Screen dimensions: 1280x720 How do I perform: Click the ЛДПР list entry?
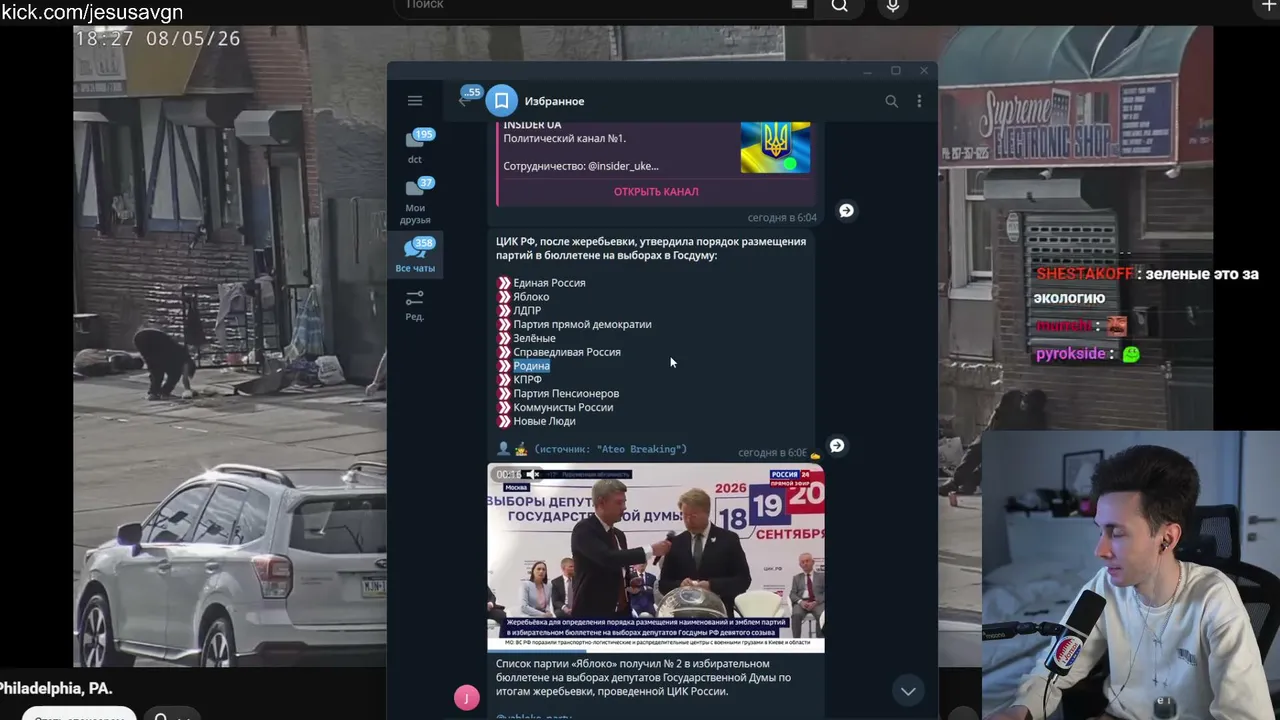click(527, 311)
